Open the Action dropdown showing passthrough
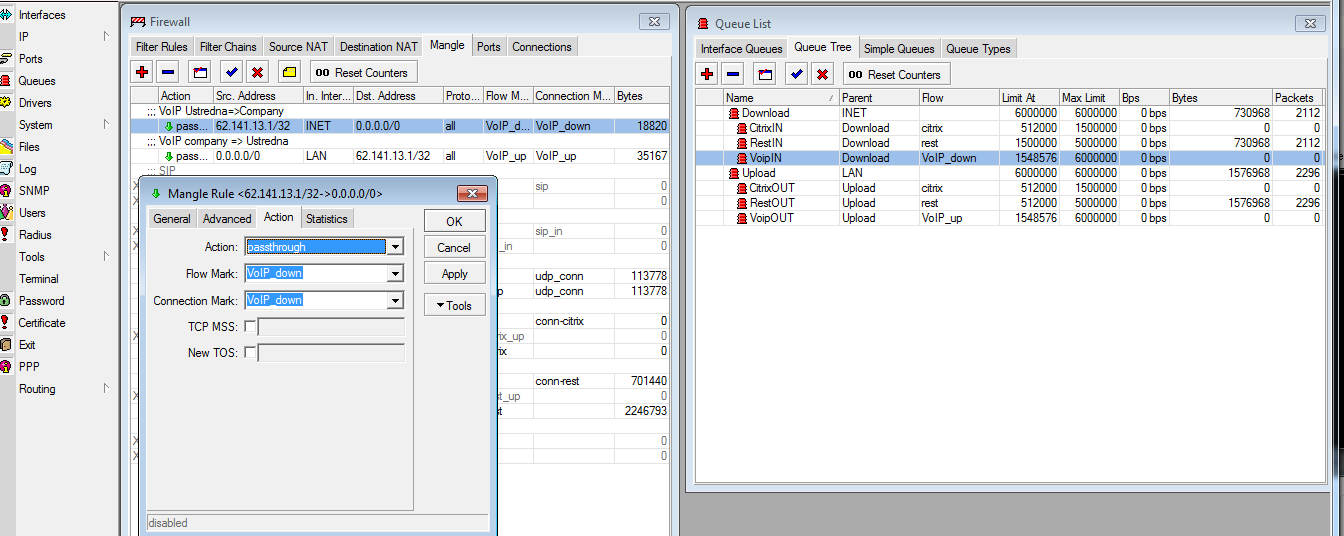1344x536 pixels. [396, 247]
